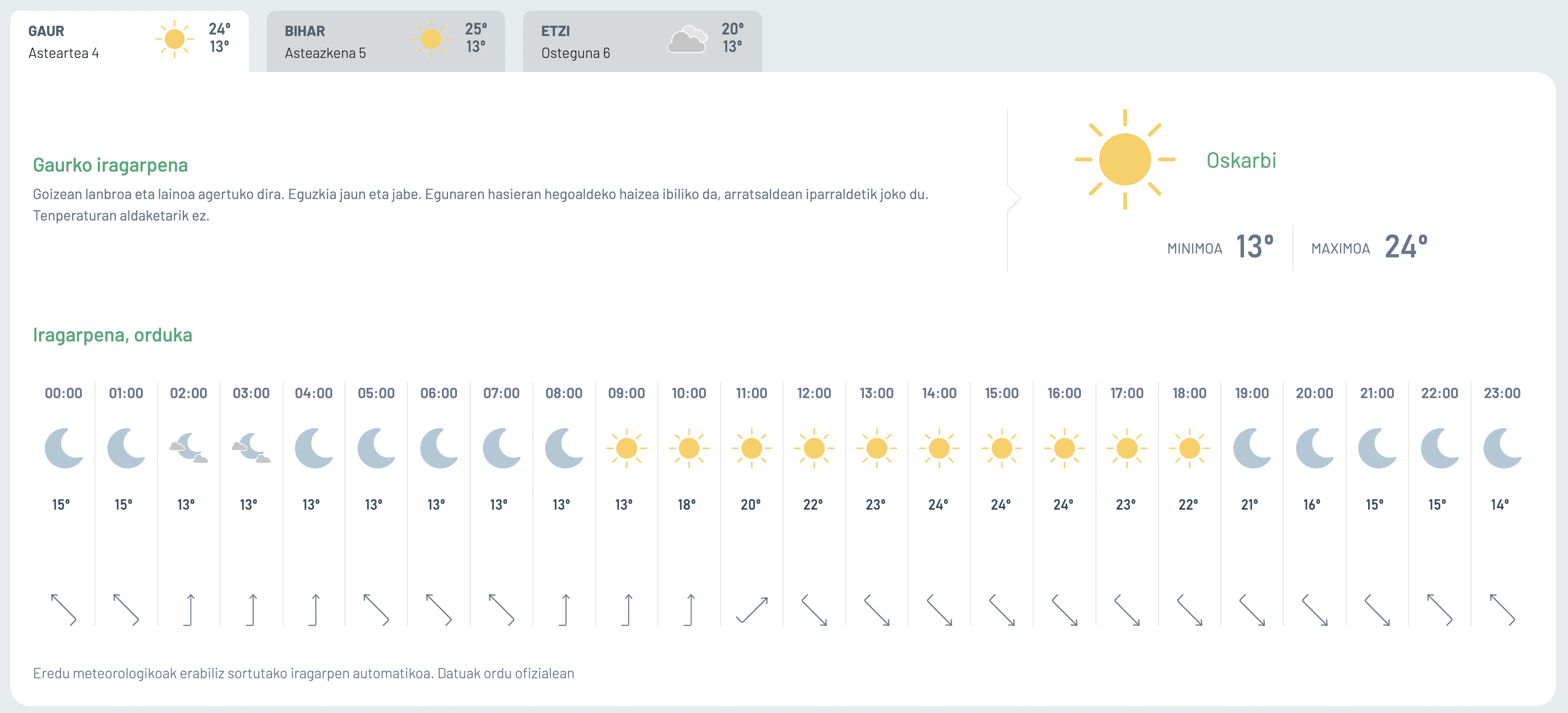1568x713 pixels.
Task: Click the cloudy moon icon under 03:00
Action: pos(251,448)
